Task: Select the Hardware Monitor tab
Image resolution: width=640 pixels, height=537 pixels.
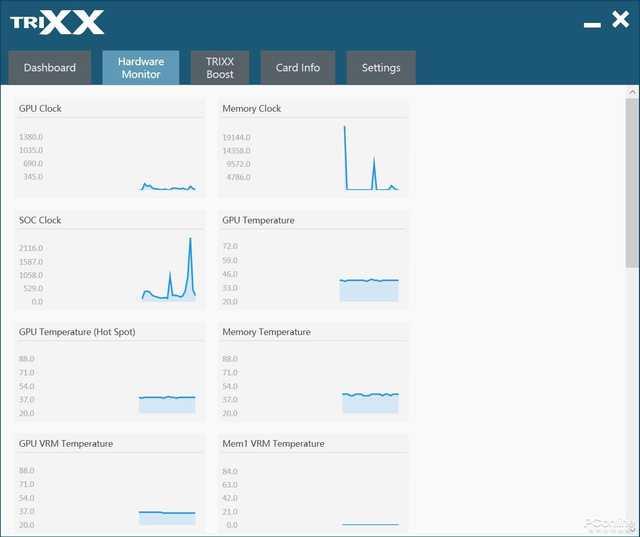Action: coord(141,67)
